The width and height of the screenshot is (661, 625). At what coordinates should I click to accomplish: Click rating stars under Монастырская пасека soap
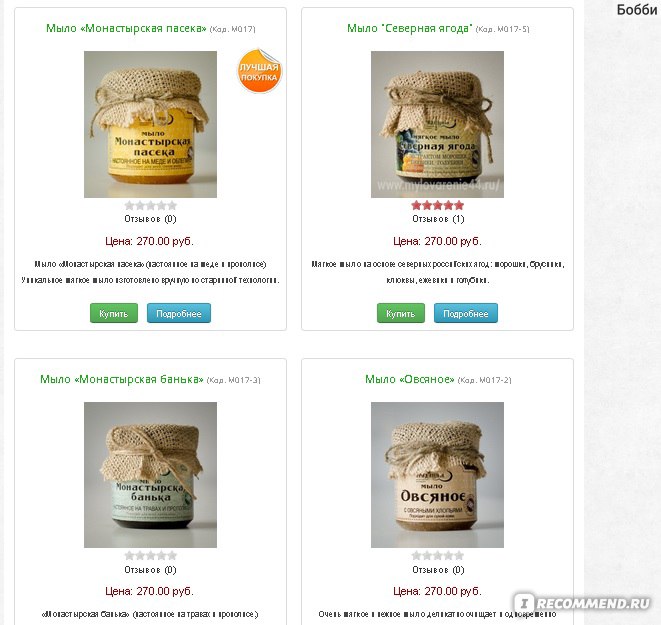click(x=150, y=206)
